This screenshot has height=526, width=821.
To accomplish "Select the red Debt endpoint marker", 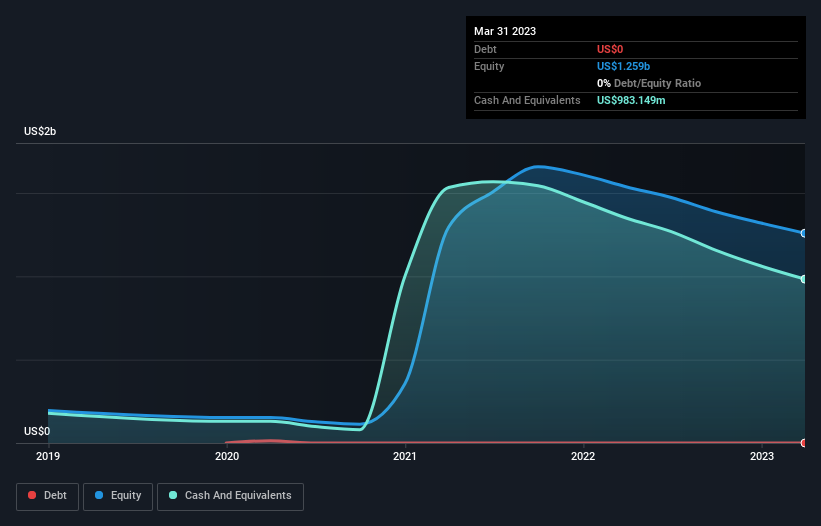I will tap(804, 443).
